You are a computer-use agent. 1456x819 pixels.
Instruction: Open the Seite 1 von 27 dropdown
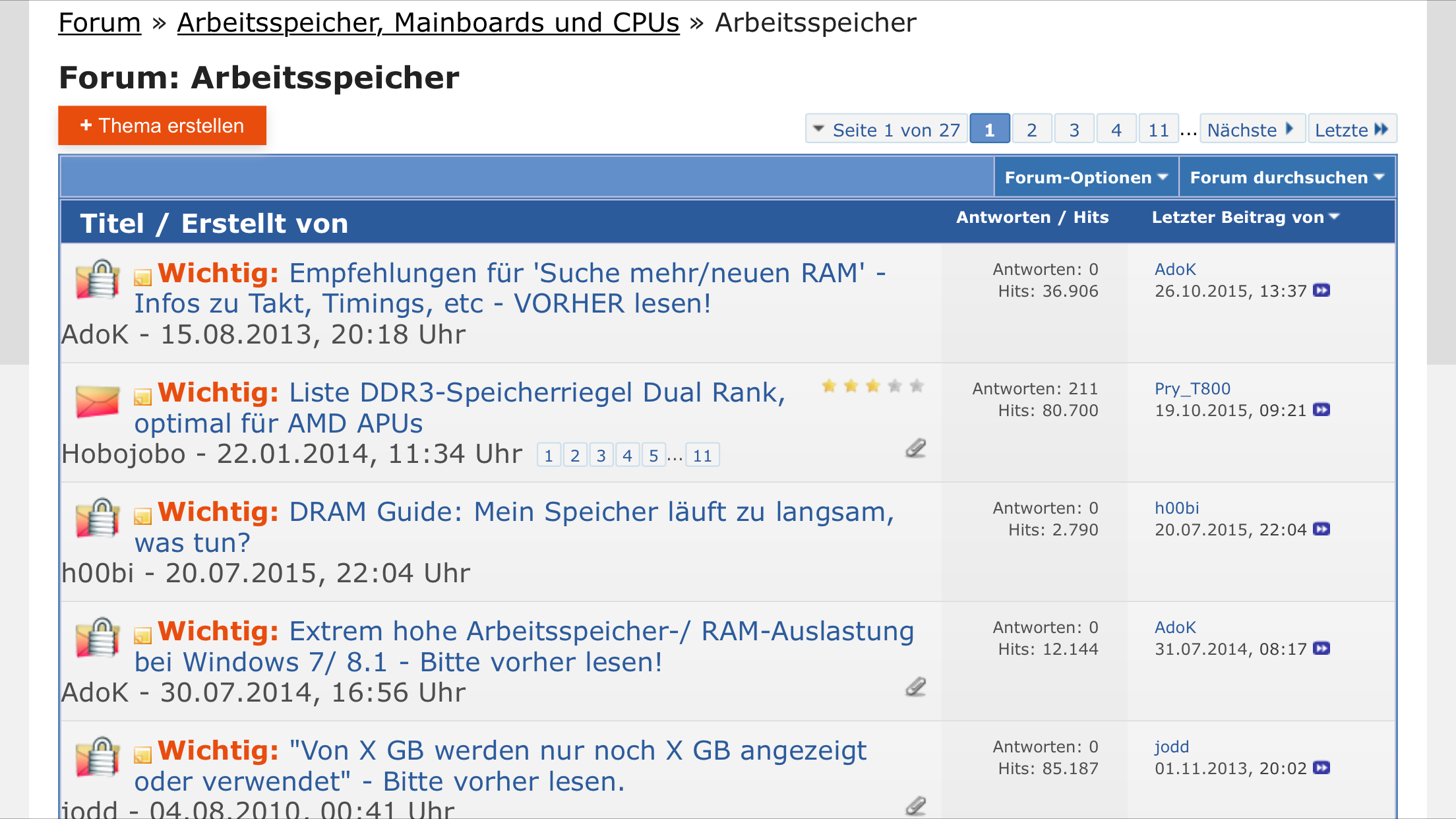click(x=886, y=129)
